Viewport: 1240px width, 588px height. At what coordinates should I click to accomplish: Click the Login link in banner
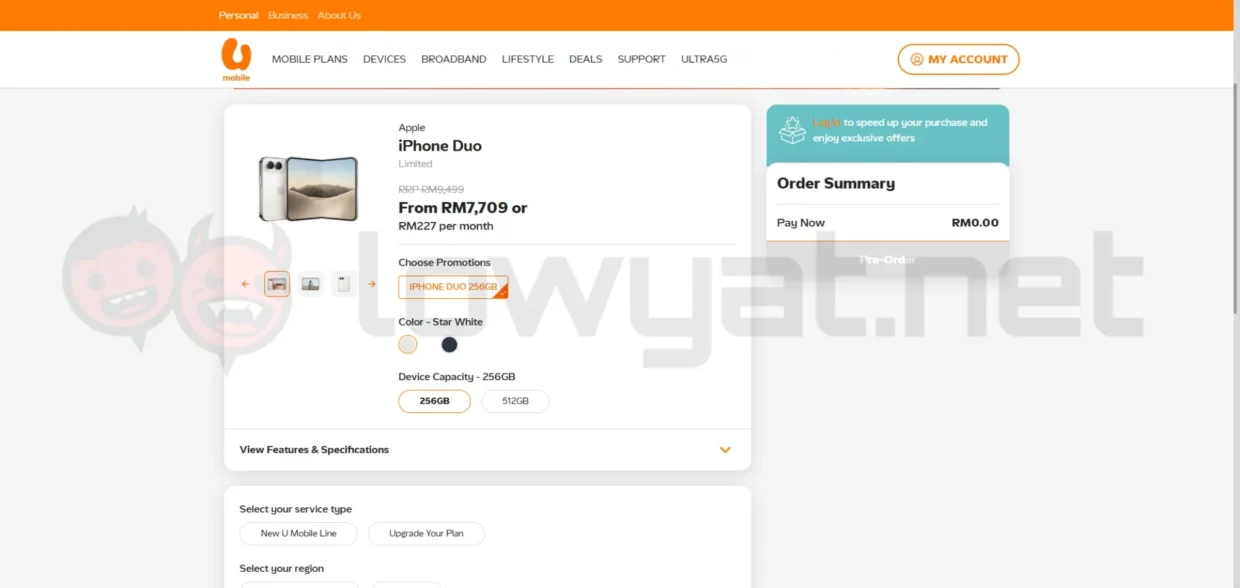[x=826, y=122]
